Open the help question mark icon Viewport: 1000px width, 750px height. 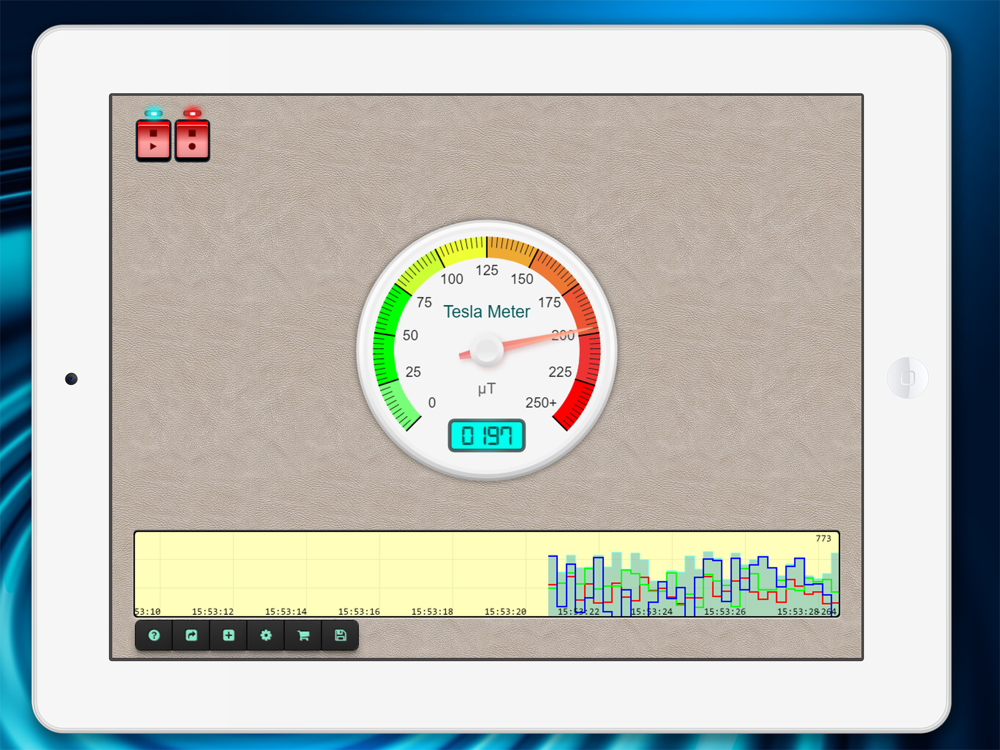tap(154, 635)
